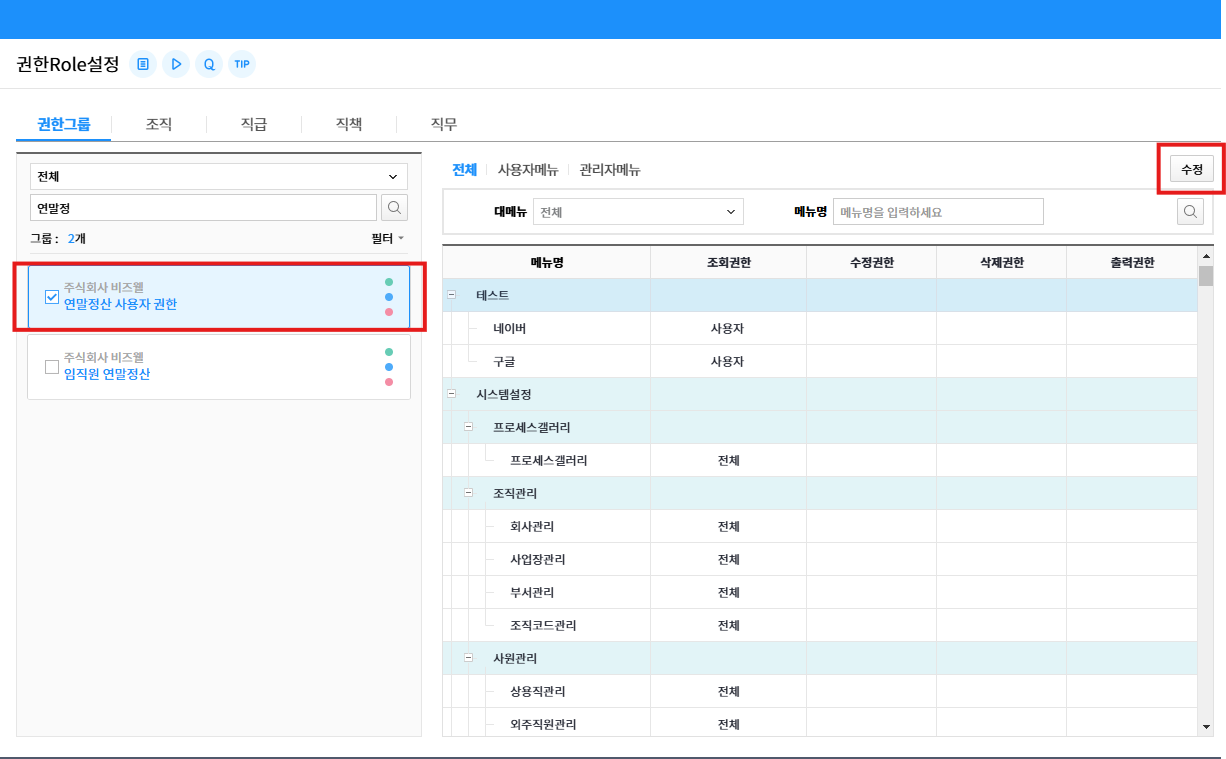
Task: Click search icon next to 연말정 group field
Action: click(394, 207)
